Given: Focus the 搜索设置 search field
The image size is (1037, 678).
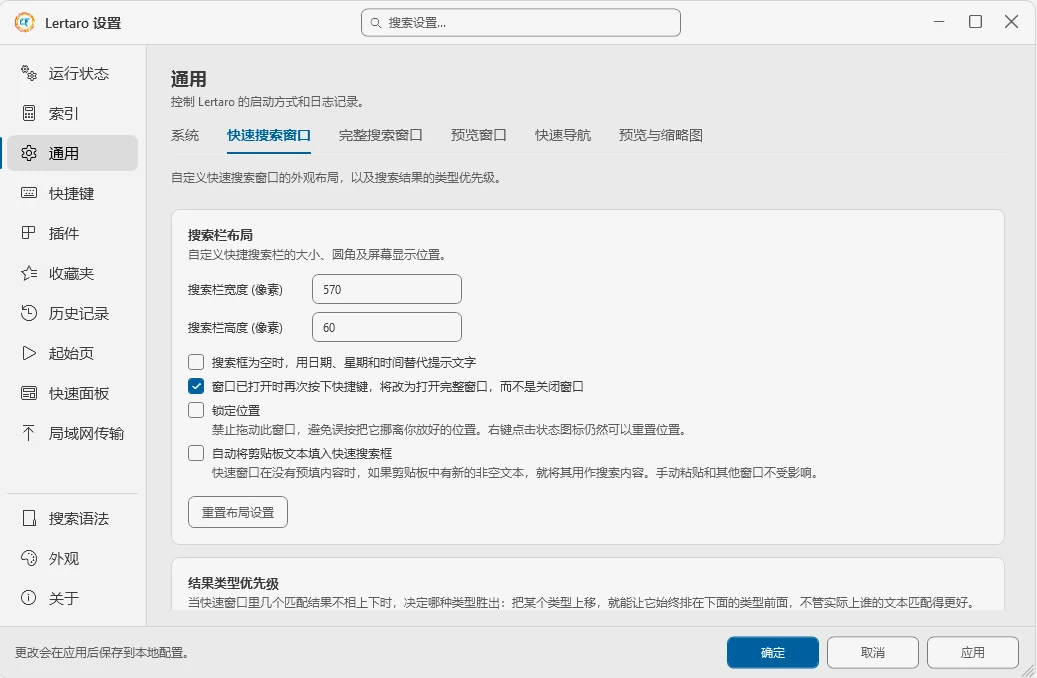Looking at the screenshot, I should 520,22.
